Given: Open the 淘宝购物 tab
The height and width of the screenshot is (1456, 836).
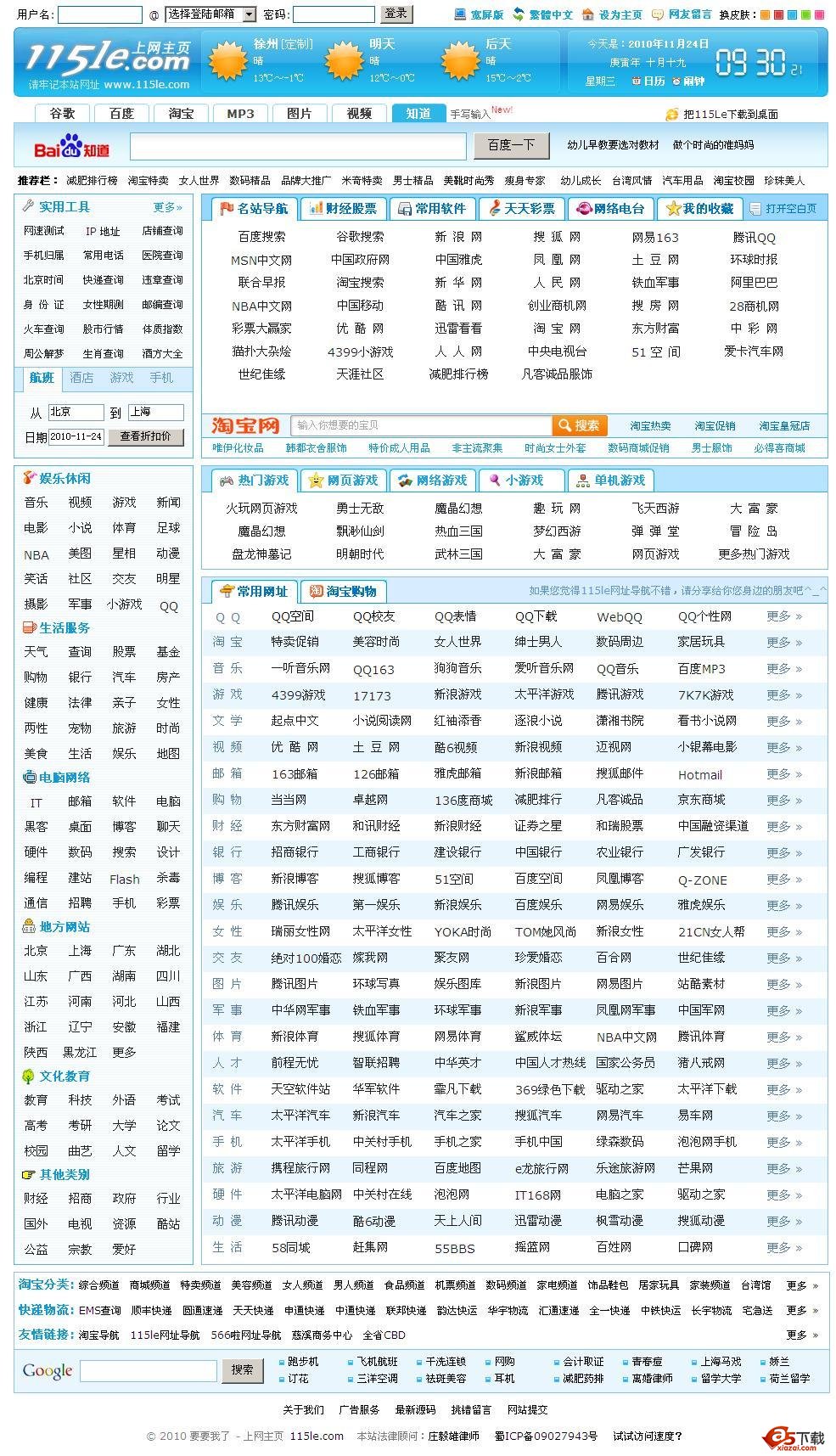Looking at the screenshot, I should tap(343, 592).
